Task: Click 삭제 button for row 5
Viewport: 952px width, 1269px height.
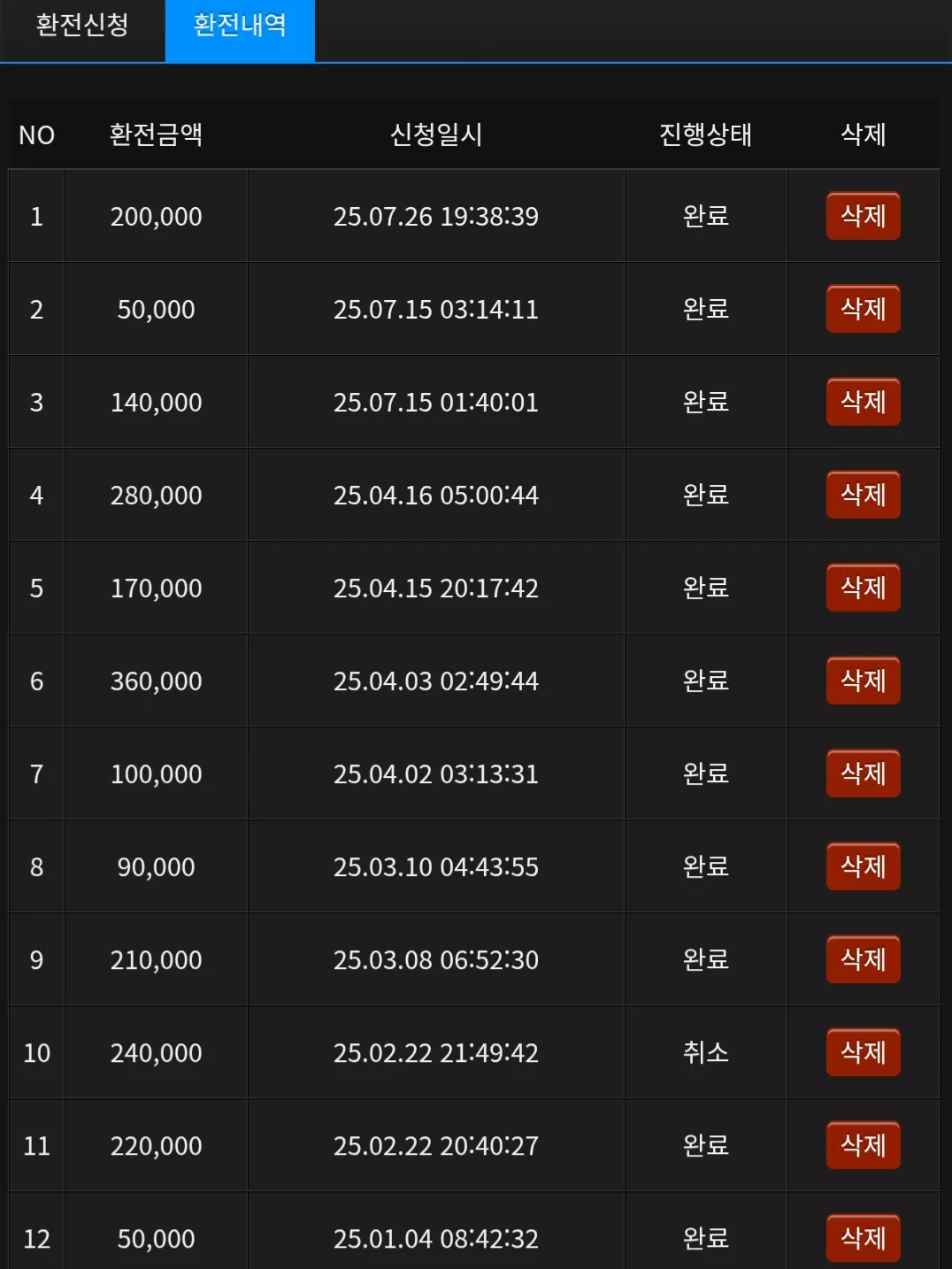Action: (x=864, y=588)
